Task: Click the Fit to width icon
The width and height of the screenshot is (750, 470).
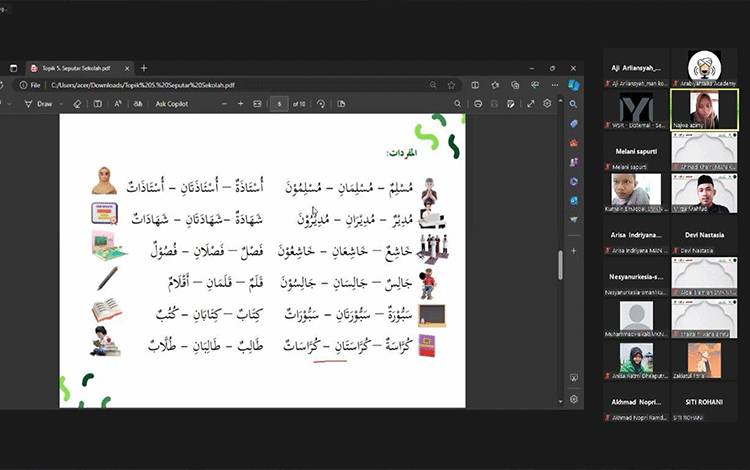Action: tap(257, 104)
